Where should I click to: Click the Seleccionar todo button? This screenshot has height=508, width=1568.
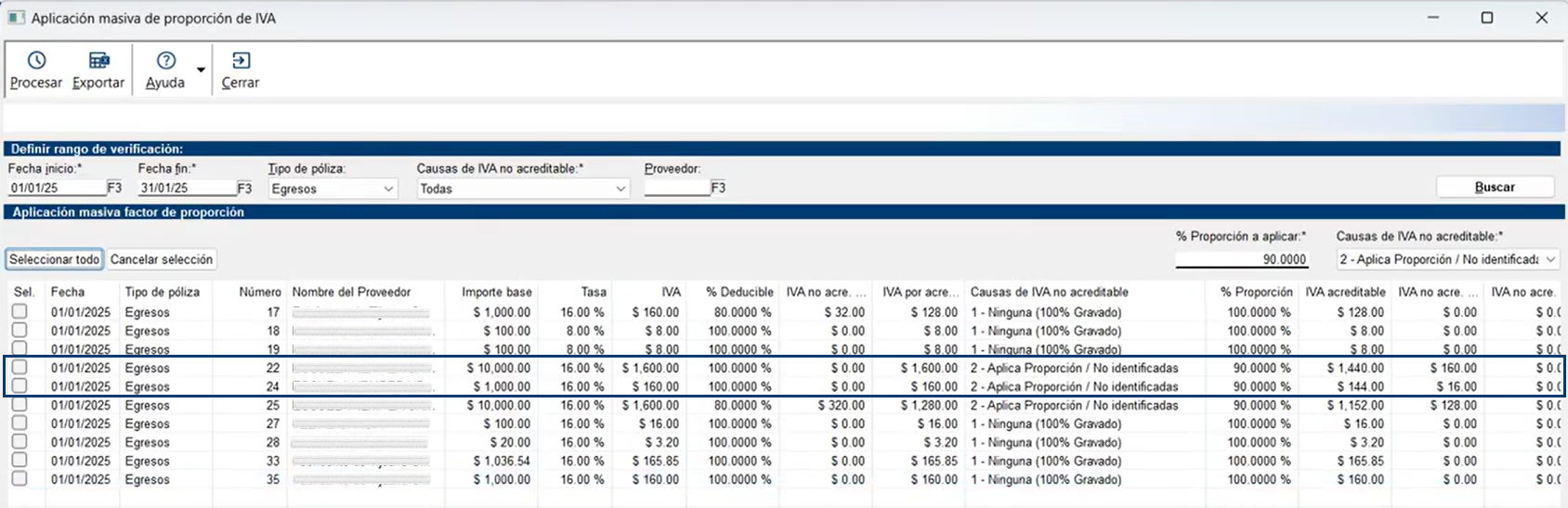click(55, 260)
